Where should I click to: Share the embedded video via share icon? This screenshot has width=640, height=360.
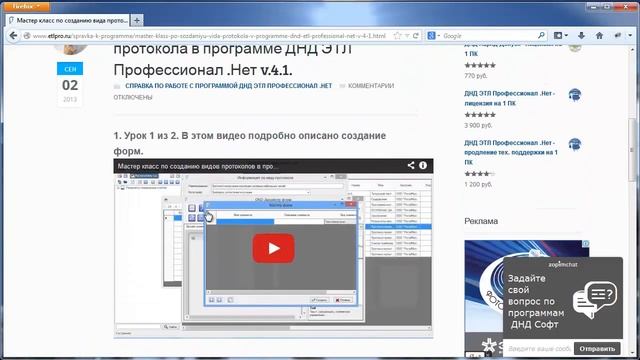point(411,165)
